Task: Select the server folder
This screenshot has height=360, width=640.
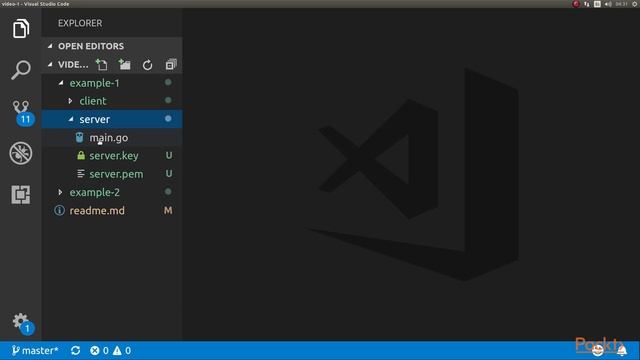Action: click(x=112, y=119)
